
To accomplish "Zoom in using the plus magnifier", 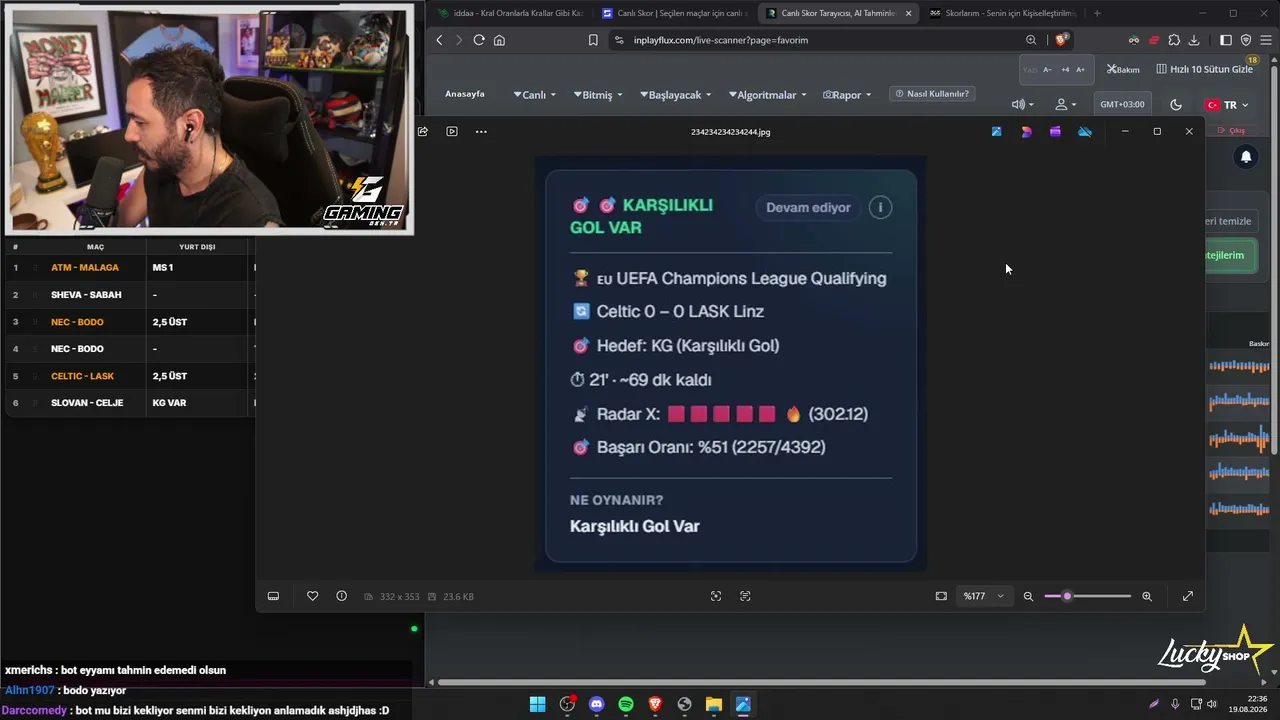I will (1147, 596).
